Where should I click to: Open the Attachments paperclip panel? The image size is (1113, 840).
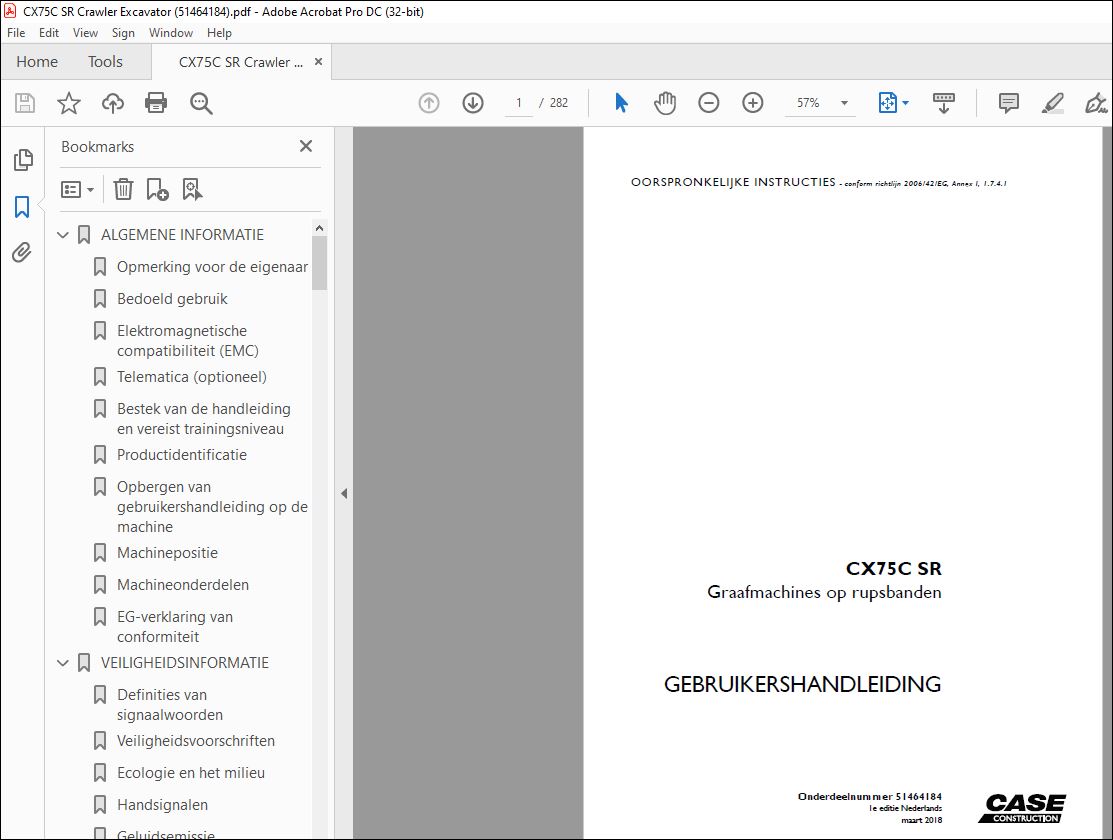pyautogui.click(x=22, y=252)
